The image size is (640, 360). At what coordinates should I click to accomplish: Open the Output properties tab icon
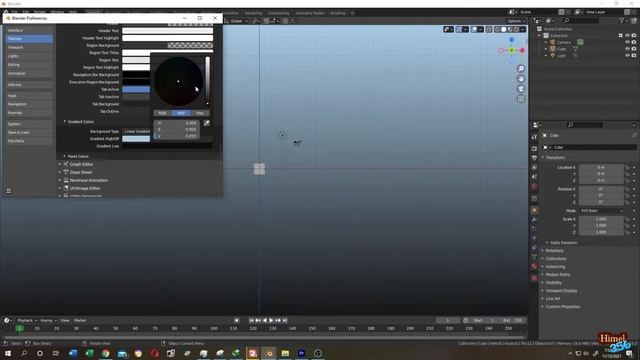(x=534, y=158)
